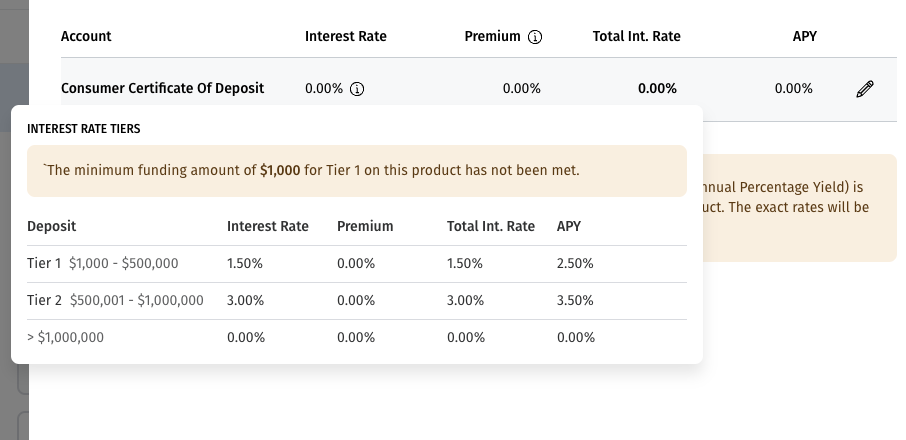Edit the Consumer Certificate Of Deposit with pencil icon

point(865,89)
